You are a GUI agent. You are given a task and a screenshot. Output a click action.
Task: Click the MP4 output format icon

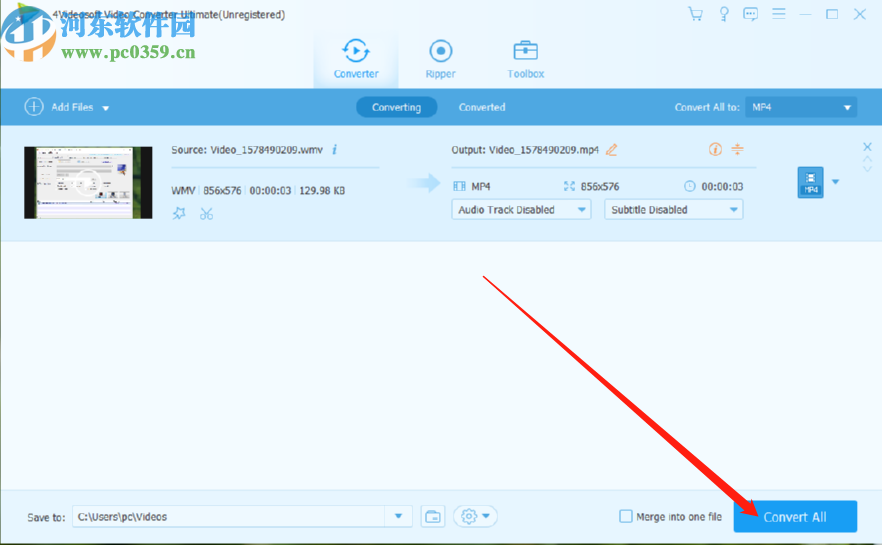tap(810, 182)
